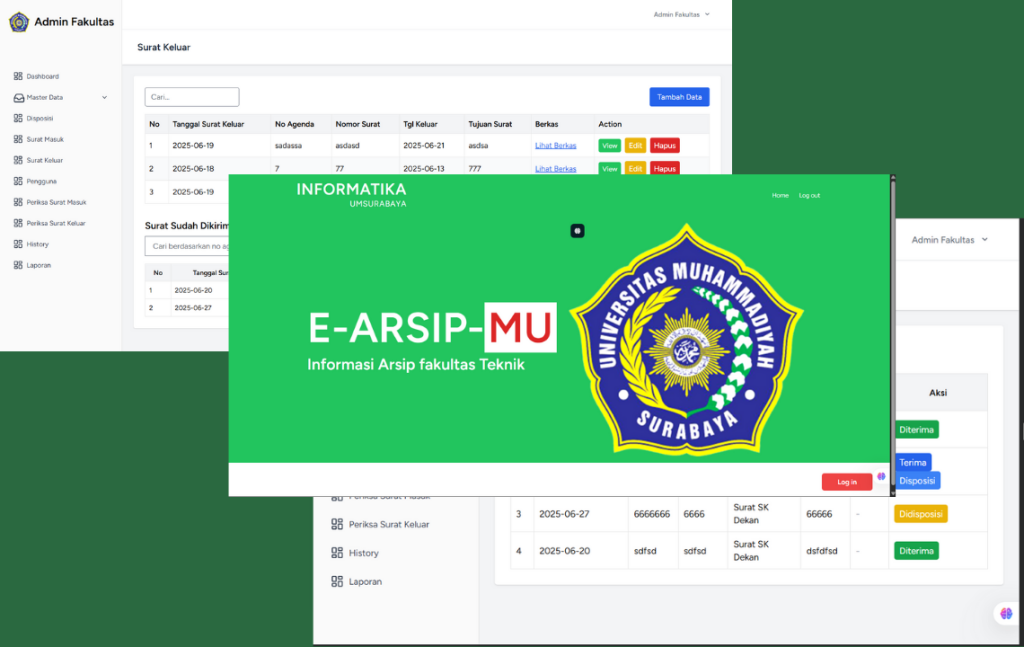This screenshot has height=647, width=1024.
Task: Click the Tanggal Surat Keluar column header
Action: [208, 124]
